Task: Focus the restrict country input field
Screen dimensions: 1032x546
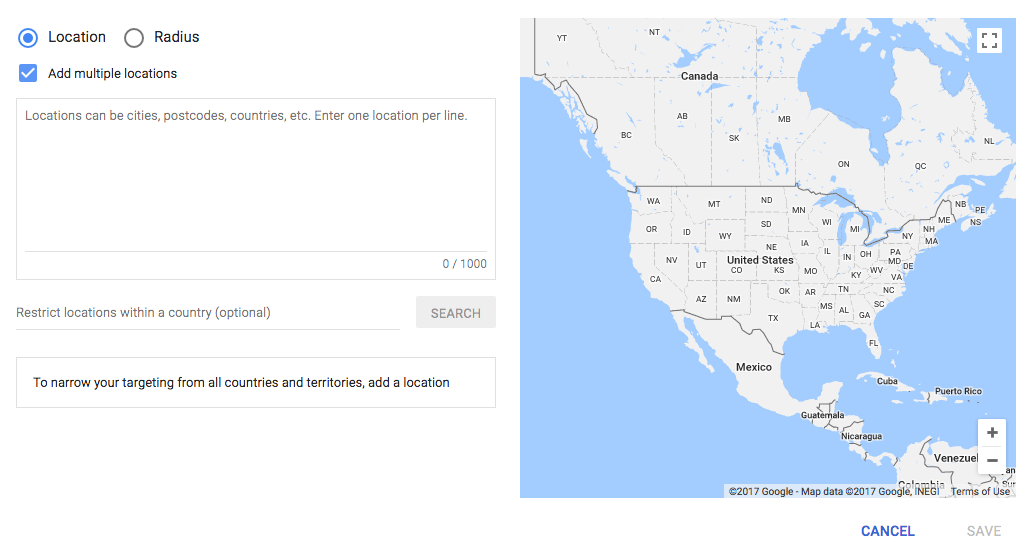Action: tap(207, 313)
